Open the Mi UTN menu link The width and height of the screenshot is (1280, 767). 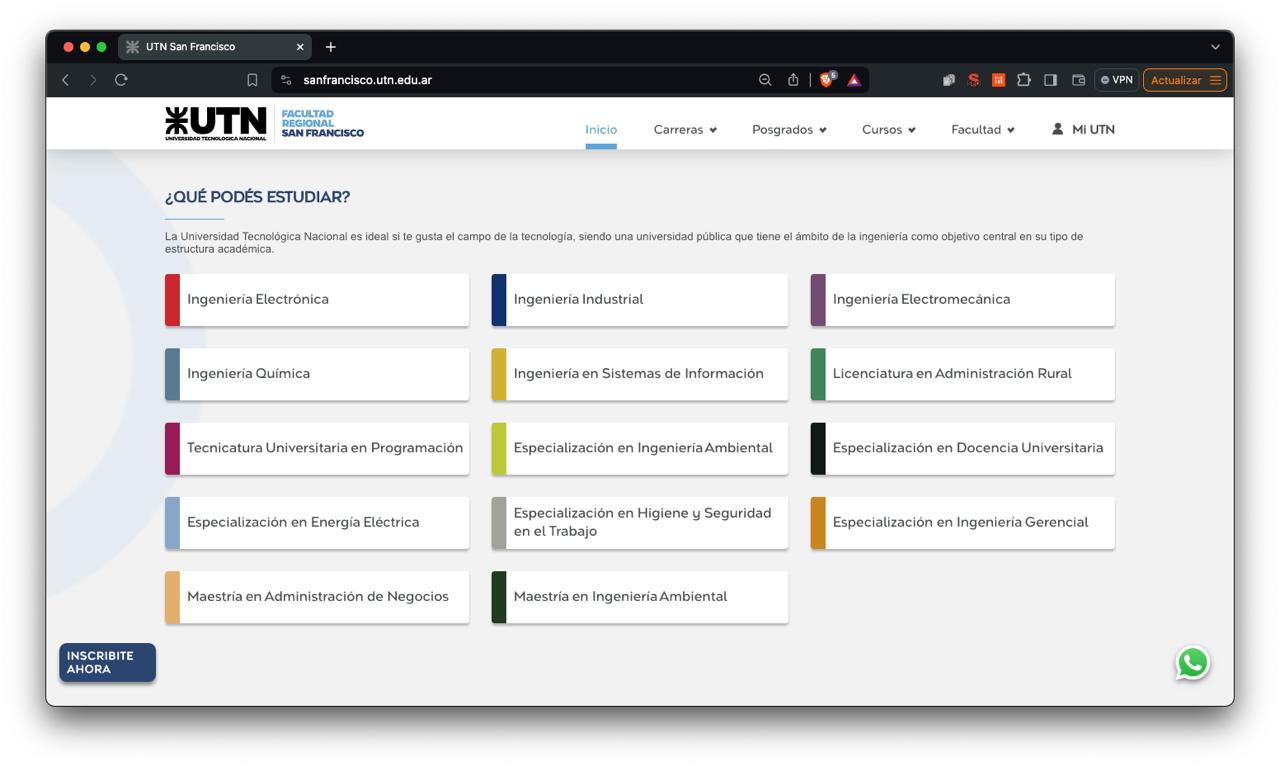tap(1083, 129)
